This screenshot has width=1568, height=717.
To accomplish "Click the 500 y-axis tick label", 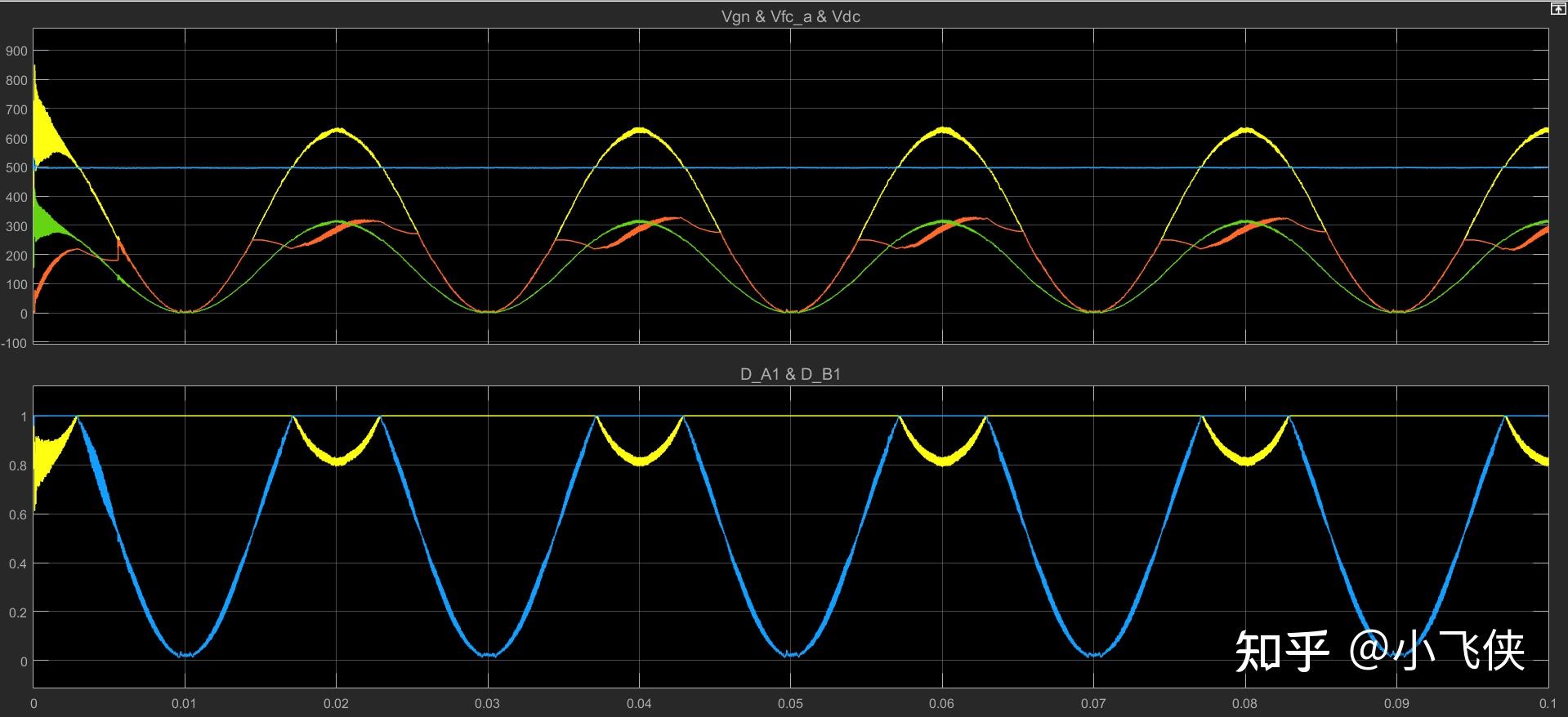I will 16,168.
